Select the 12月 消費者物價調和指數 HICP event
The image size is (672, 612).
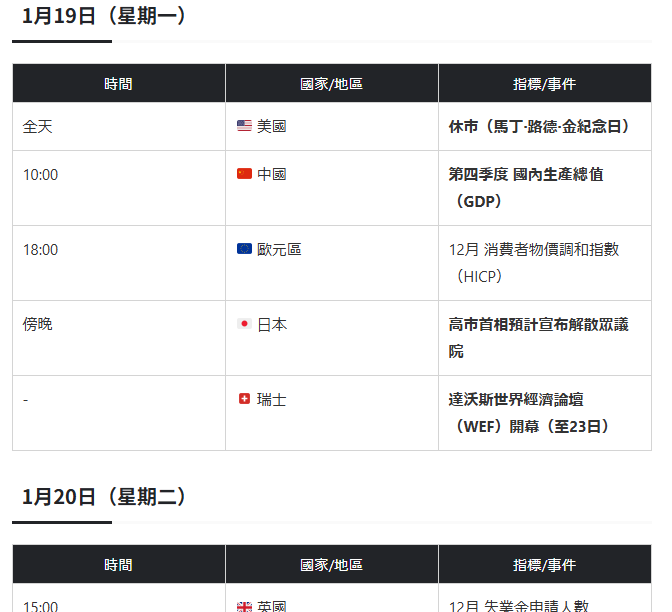click(x=534, y=262)
